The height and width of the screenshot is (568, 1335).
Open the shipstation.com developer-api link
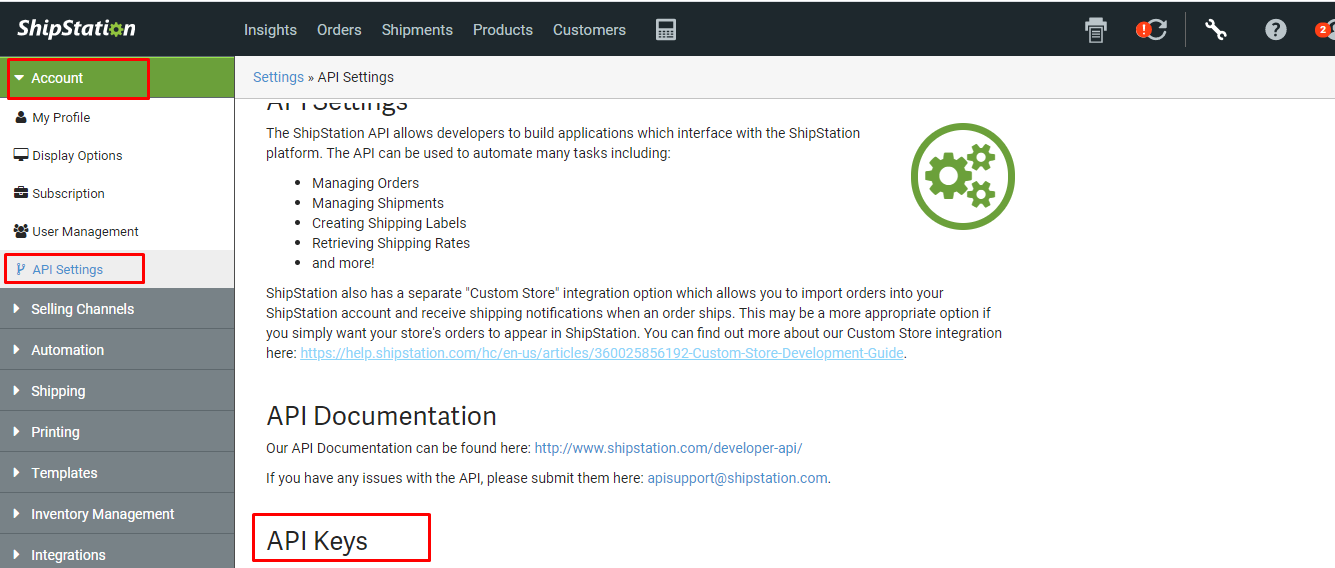668,448
